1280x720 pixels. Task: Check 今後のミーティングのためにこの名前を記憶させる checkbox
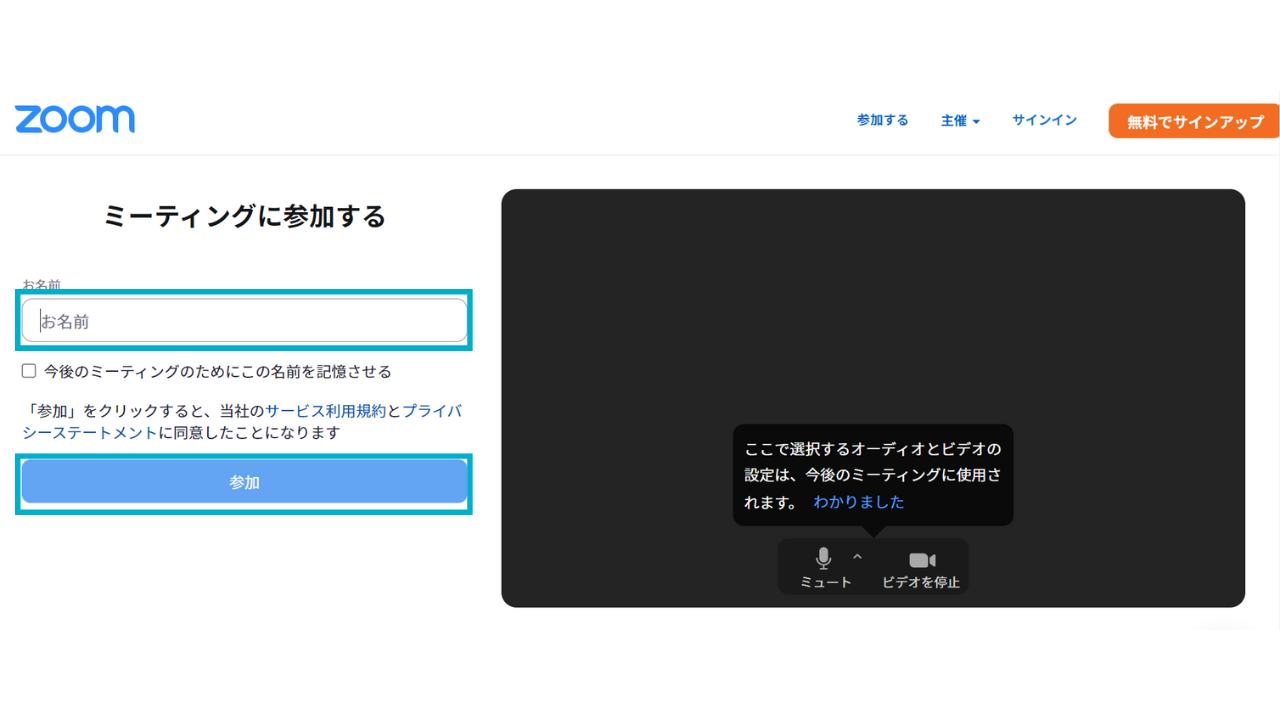pyautogui.click(x=29, y=371)
